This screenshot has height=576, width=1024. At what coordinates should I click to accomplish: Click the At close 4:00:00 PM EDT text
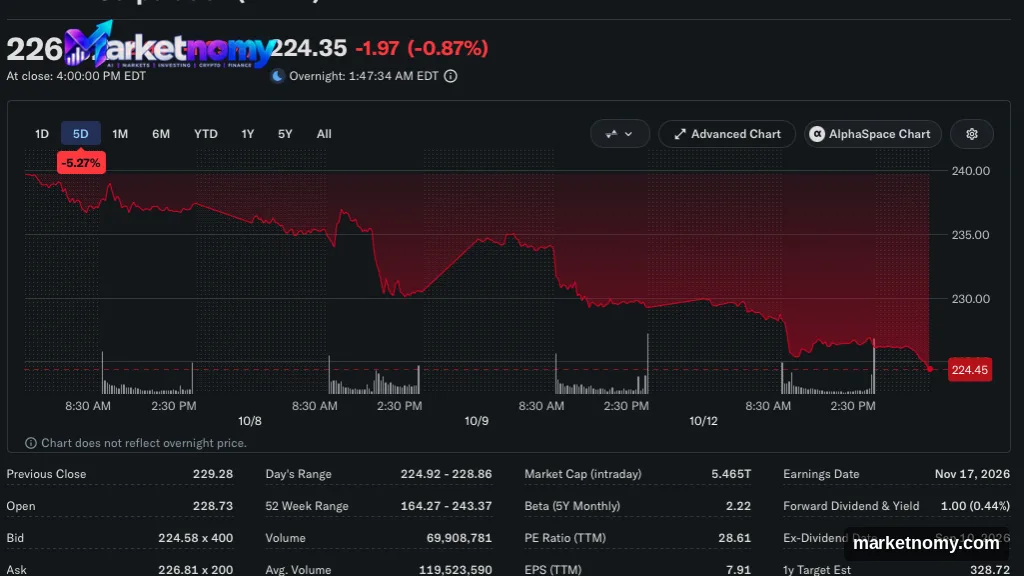76,76
